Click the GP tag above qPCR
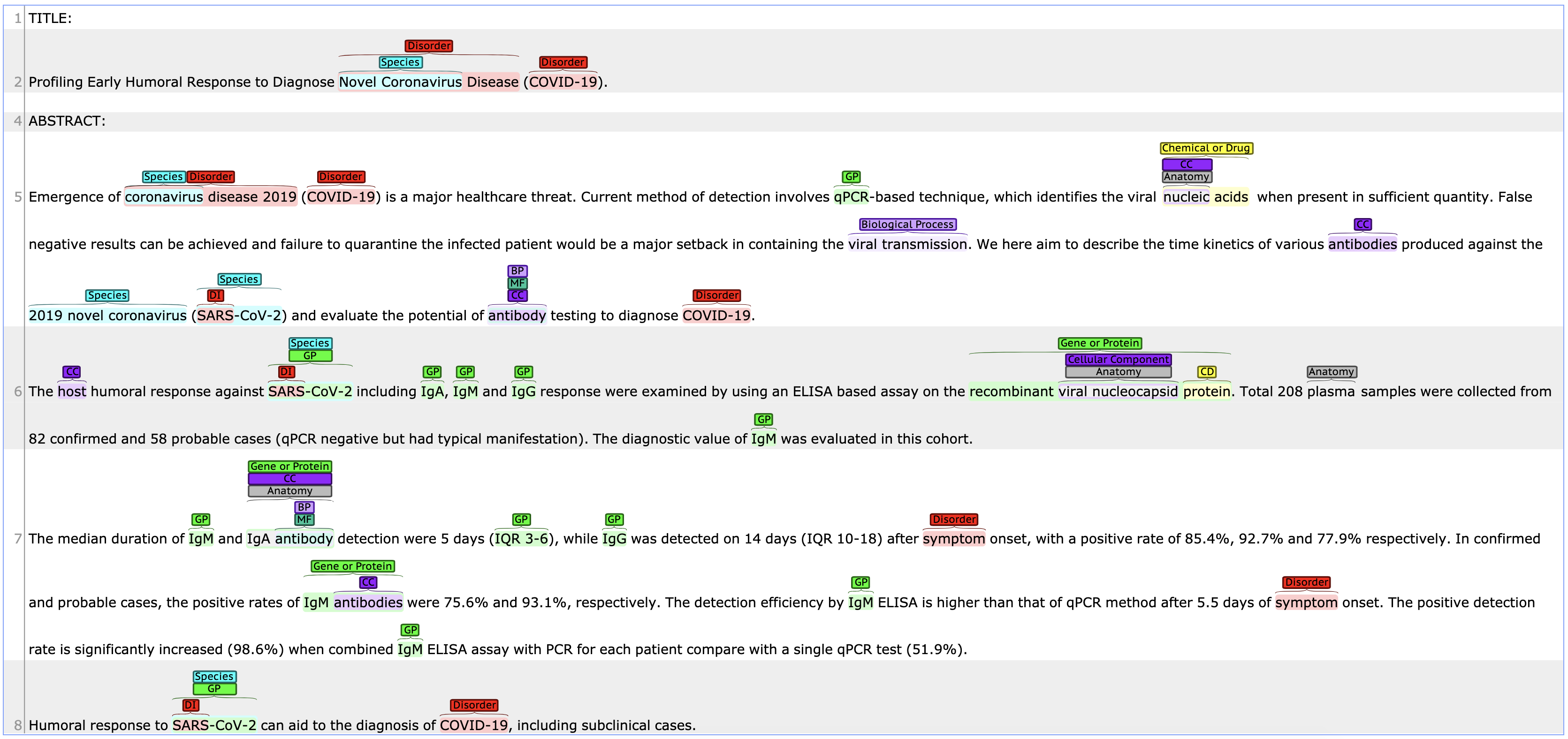 [851, 176]
